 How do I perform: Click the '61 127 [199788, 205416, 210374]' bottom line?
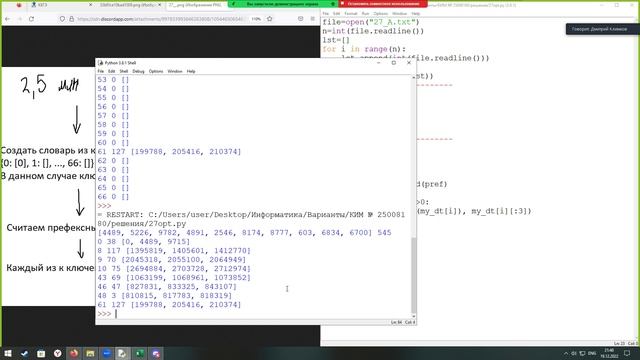169,304
